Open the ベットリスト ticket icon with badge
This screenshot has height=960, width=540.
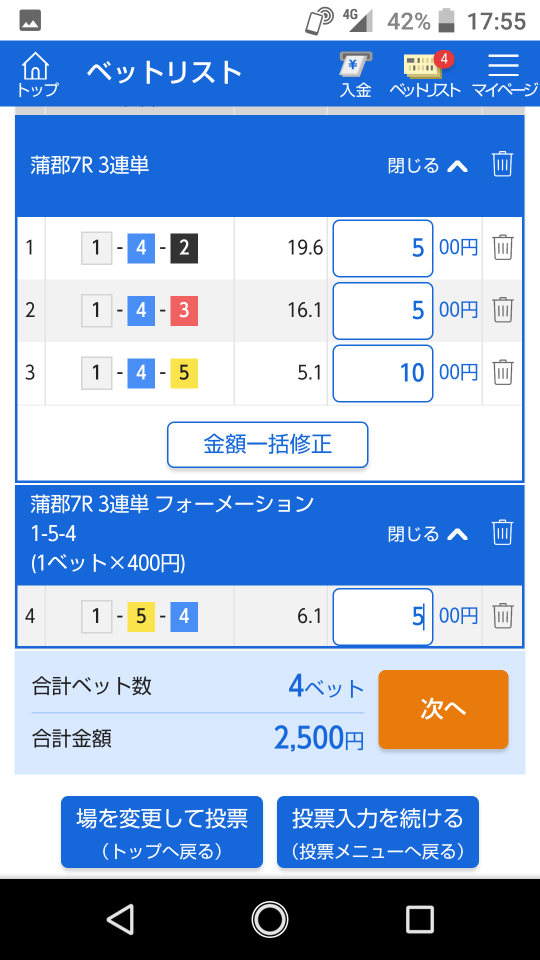point(425,74)
